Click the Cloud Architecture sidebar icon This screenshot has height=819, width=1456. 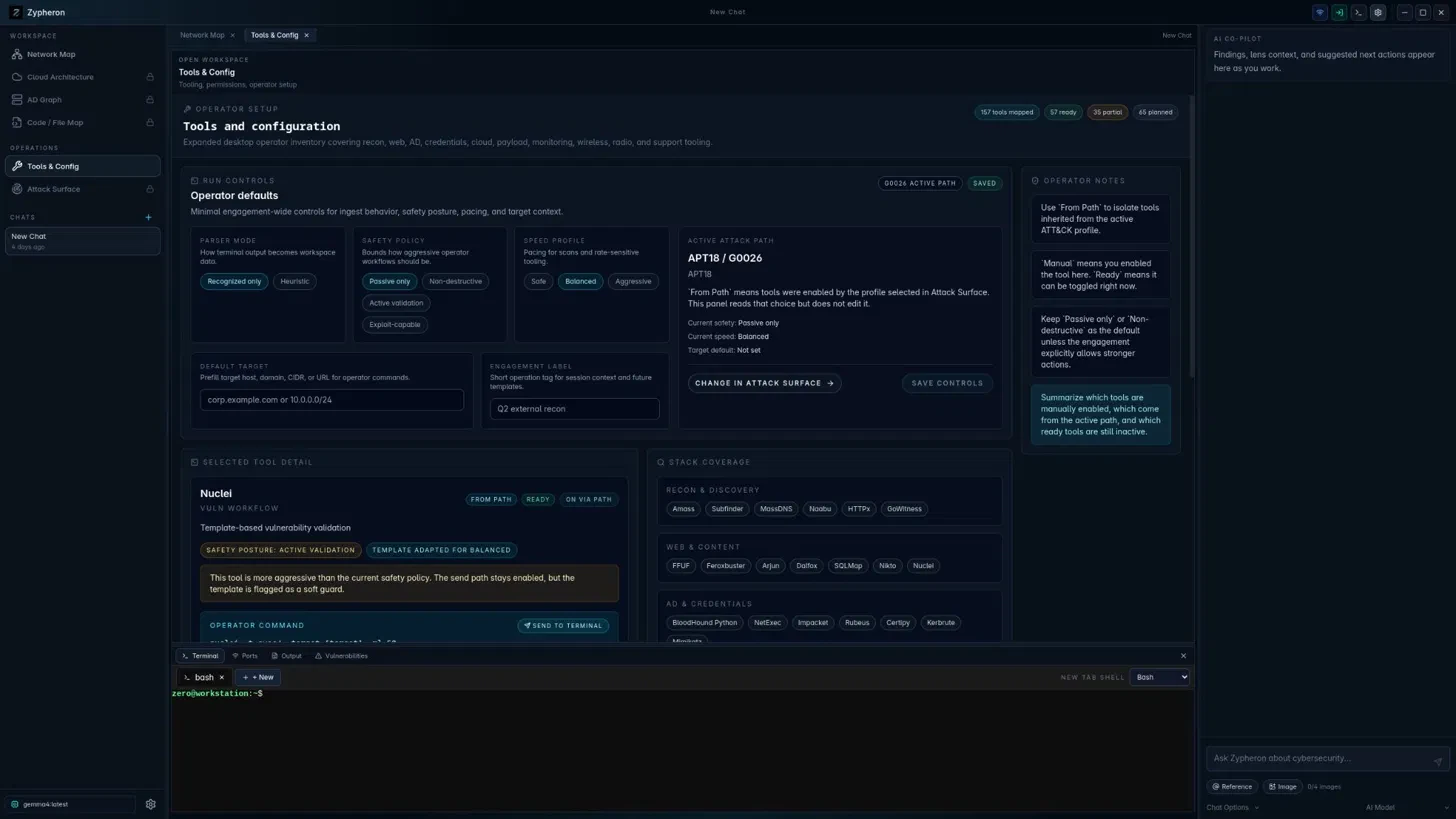pos(17,77)
